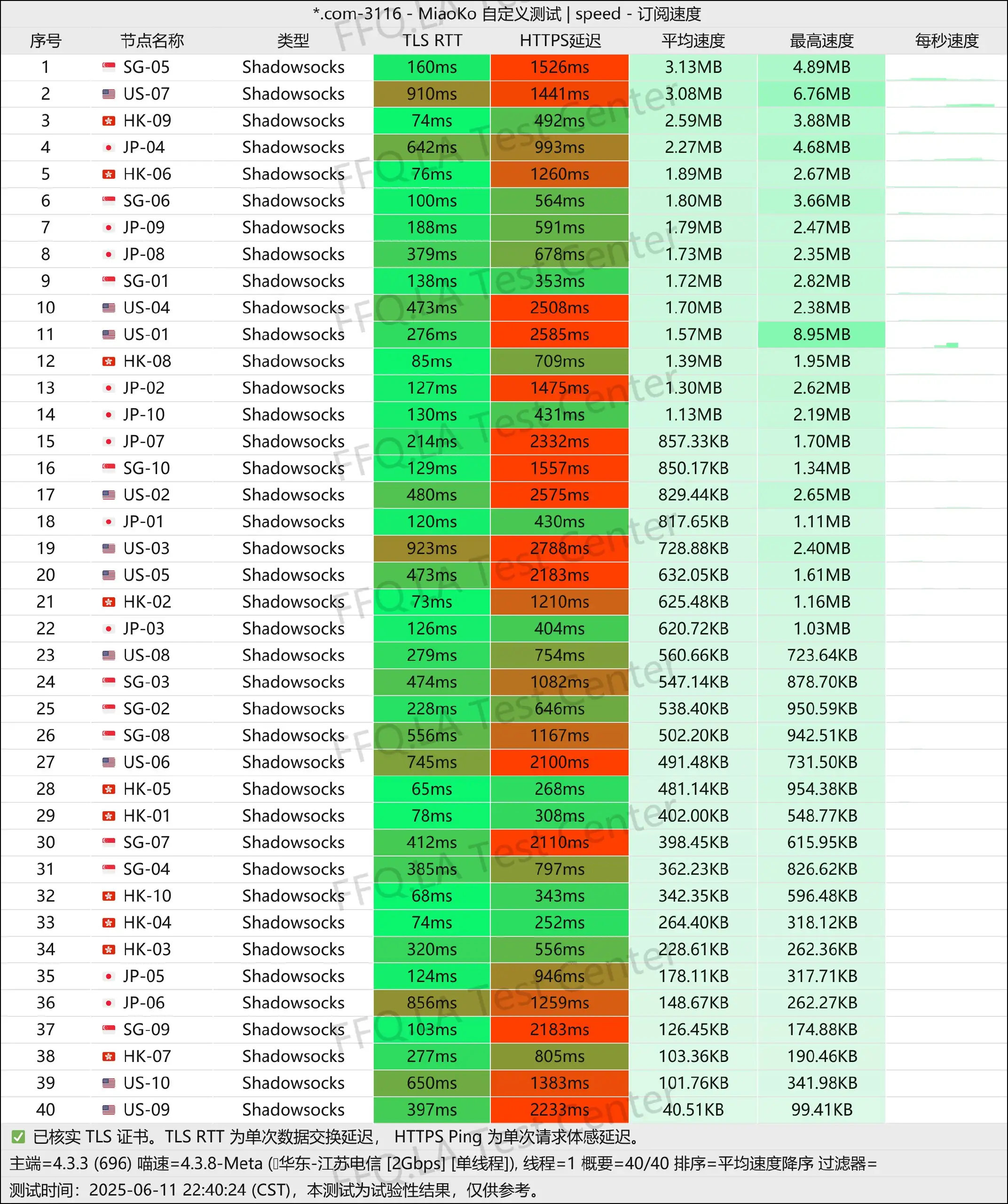Click the Hong Kong flag beside HK-10
The height and width of the screenshot is (1204, 1008).
[109, 895]
